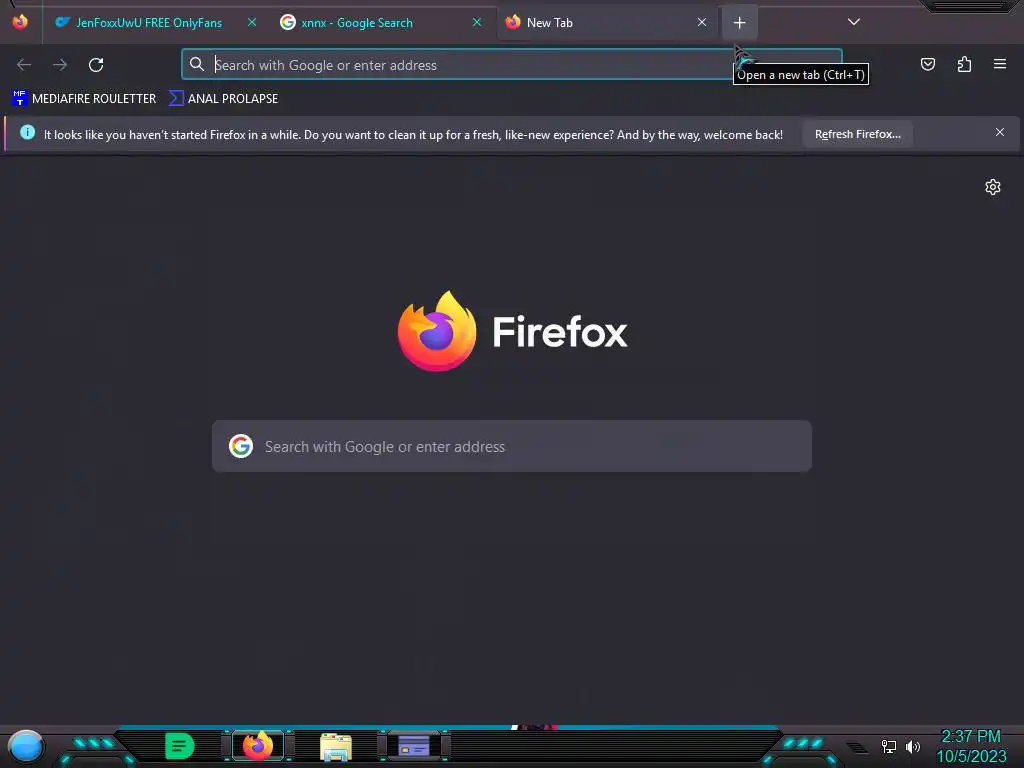Click the Firefox taskbar icon
Screen dimensions: 1024x768
[x=258, y=746]
